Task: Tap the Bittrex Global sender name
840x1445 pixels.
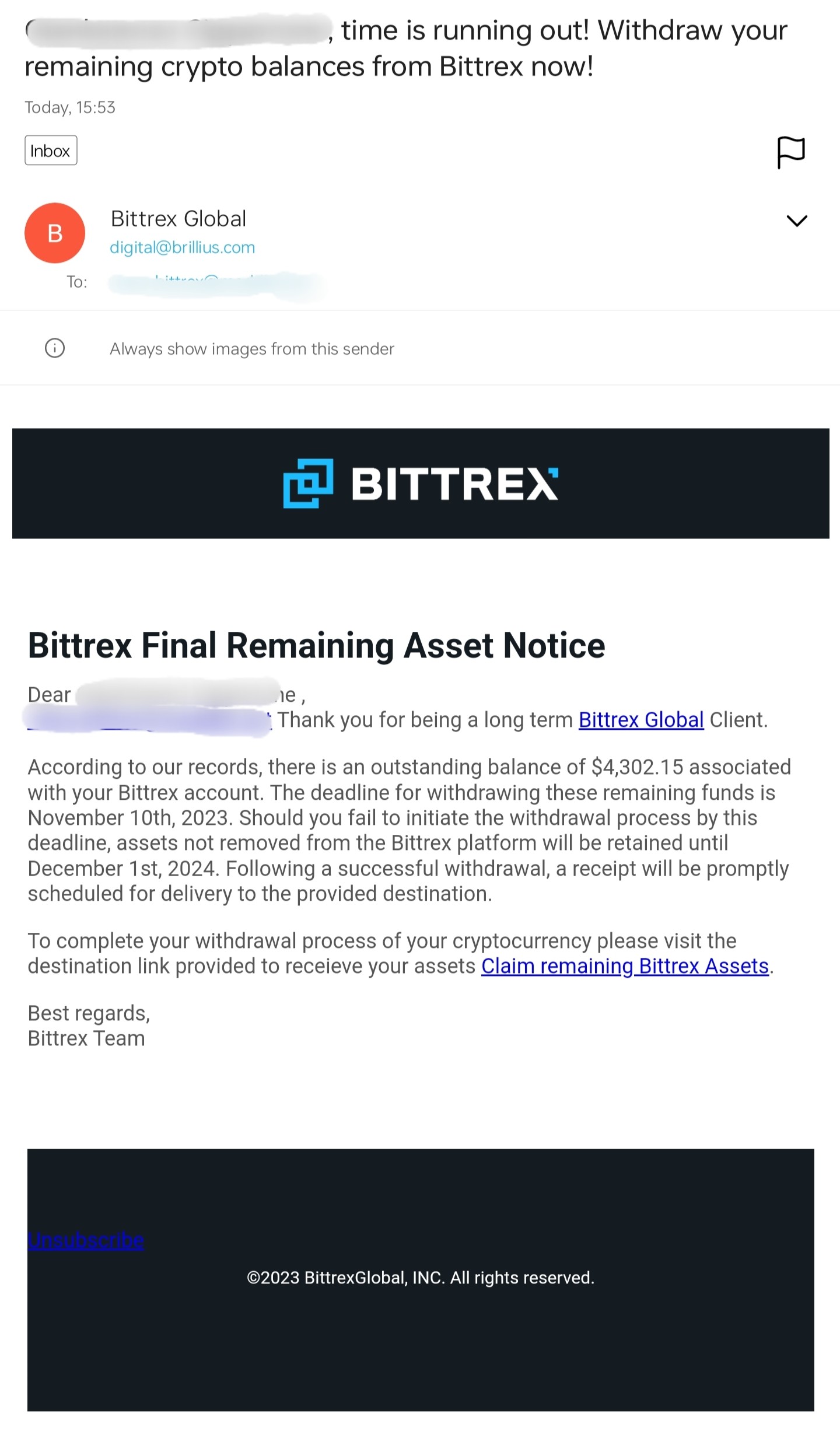Action: pos(178,219)
